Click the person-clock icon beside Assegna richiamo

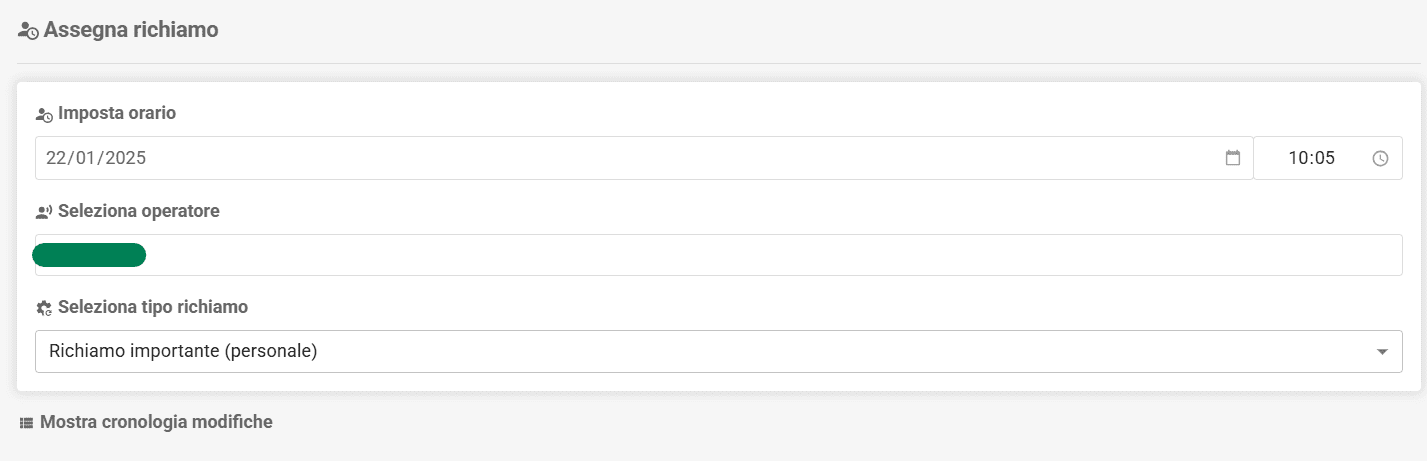point(28,31)
